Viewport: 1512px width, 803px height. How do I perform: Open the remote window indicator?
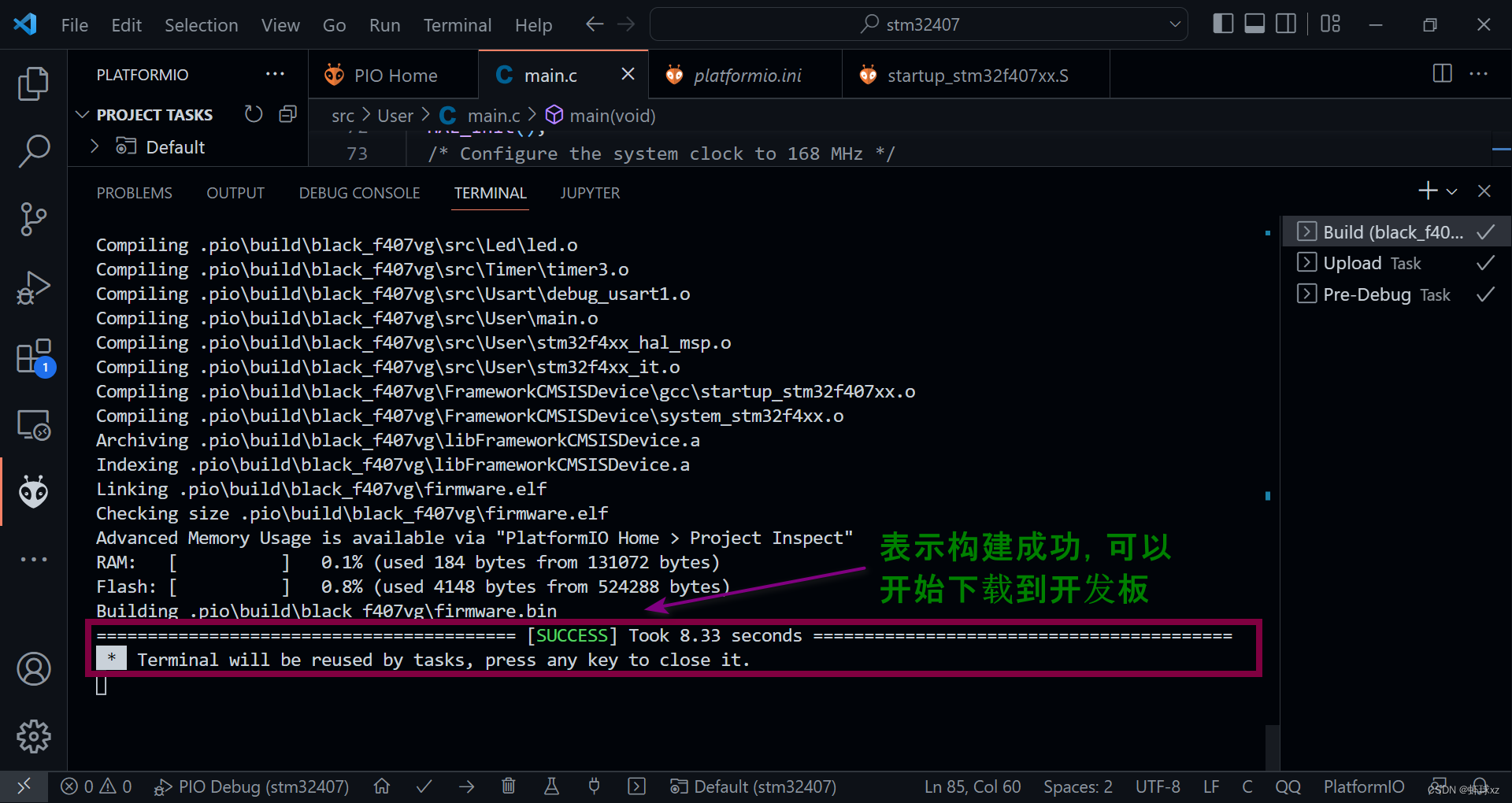(x=24, y=786)
